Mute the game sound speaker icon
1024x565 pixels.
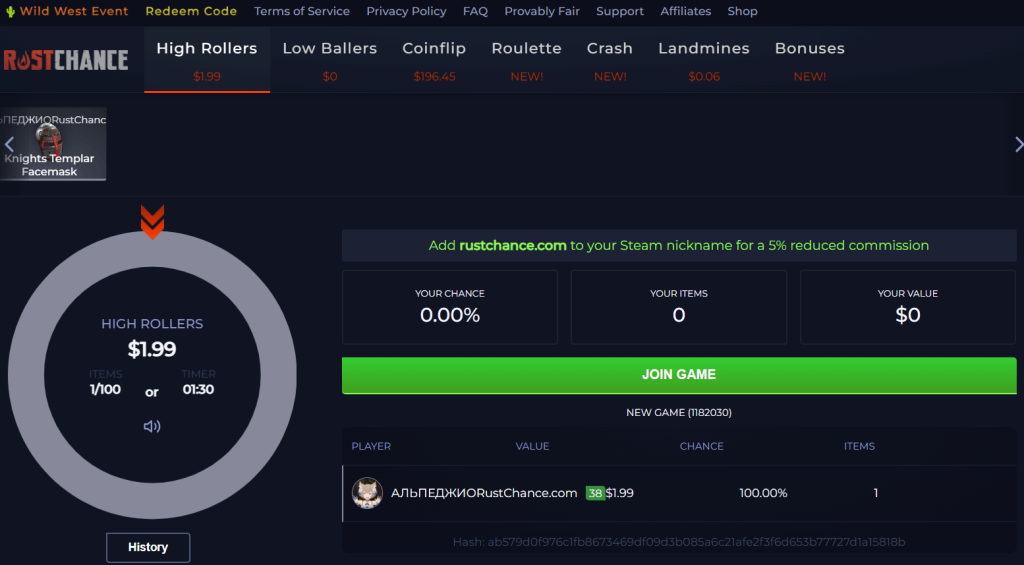click(x=152, y=427)
